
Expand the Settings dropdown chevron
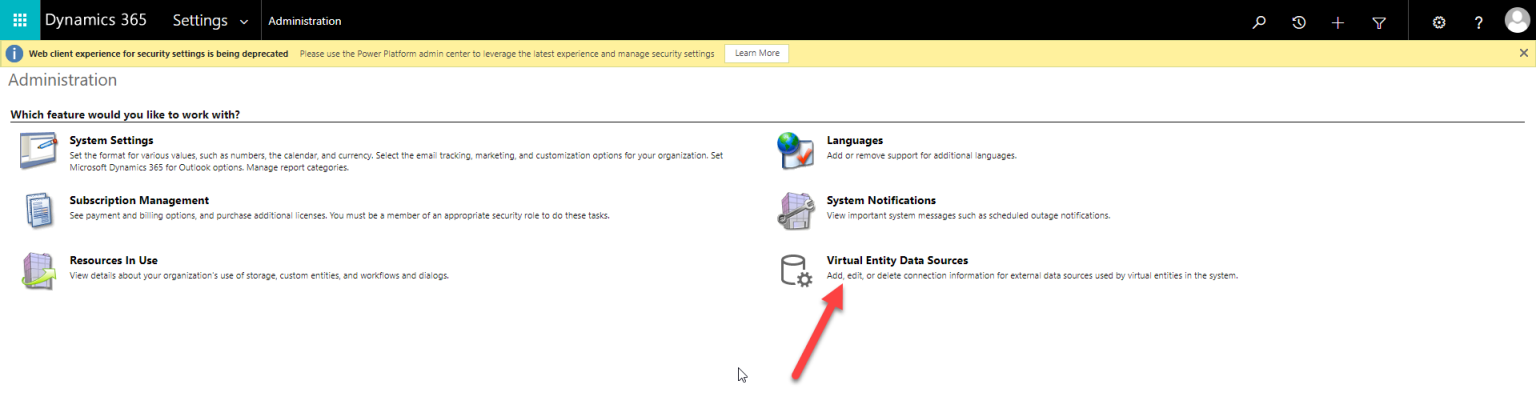[x=245, y=21]
